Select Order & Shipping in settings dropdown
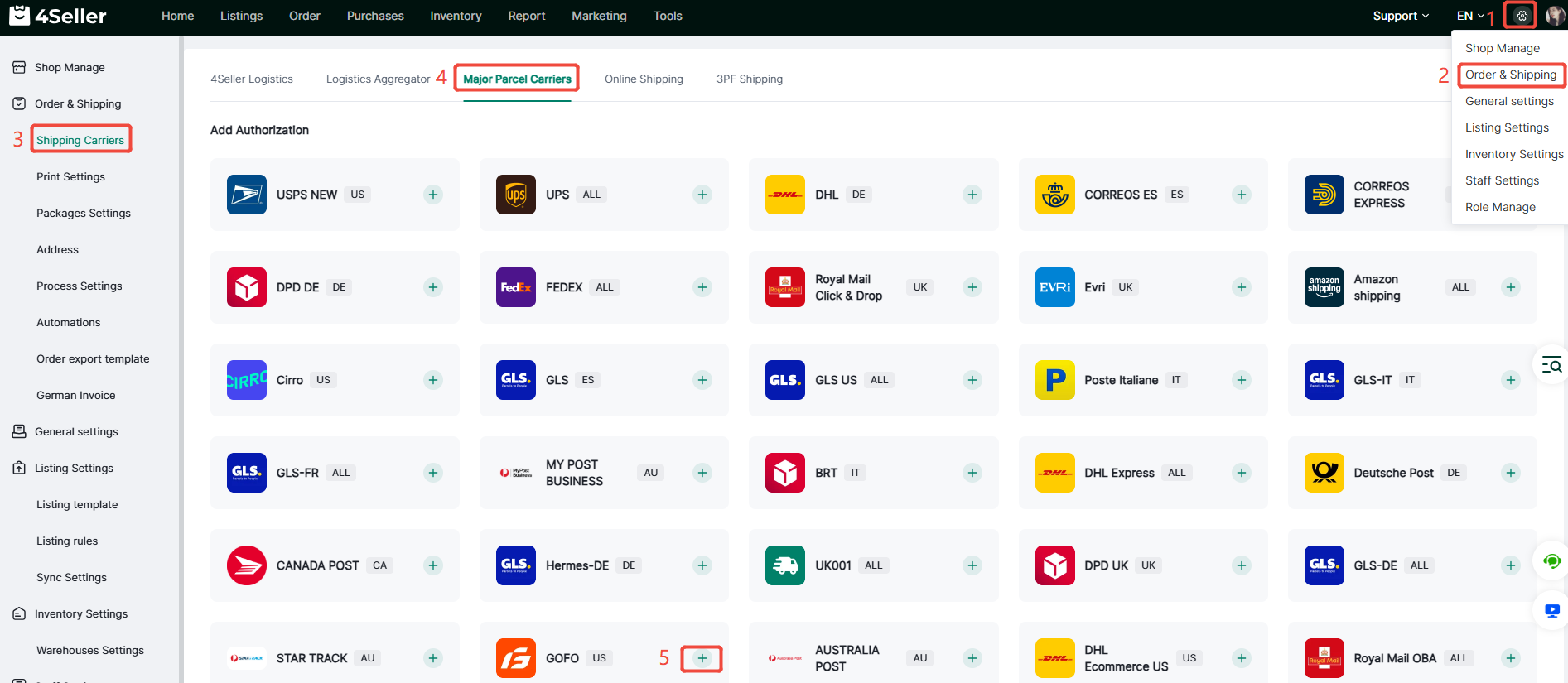 point(1511,75)
